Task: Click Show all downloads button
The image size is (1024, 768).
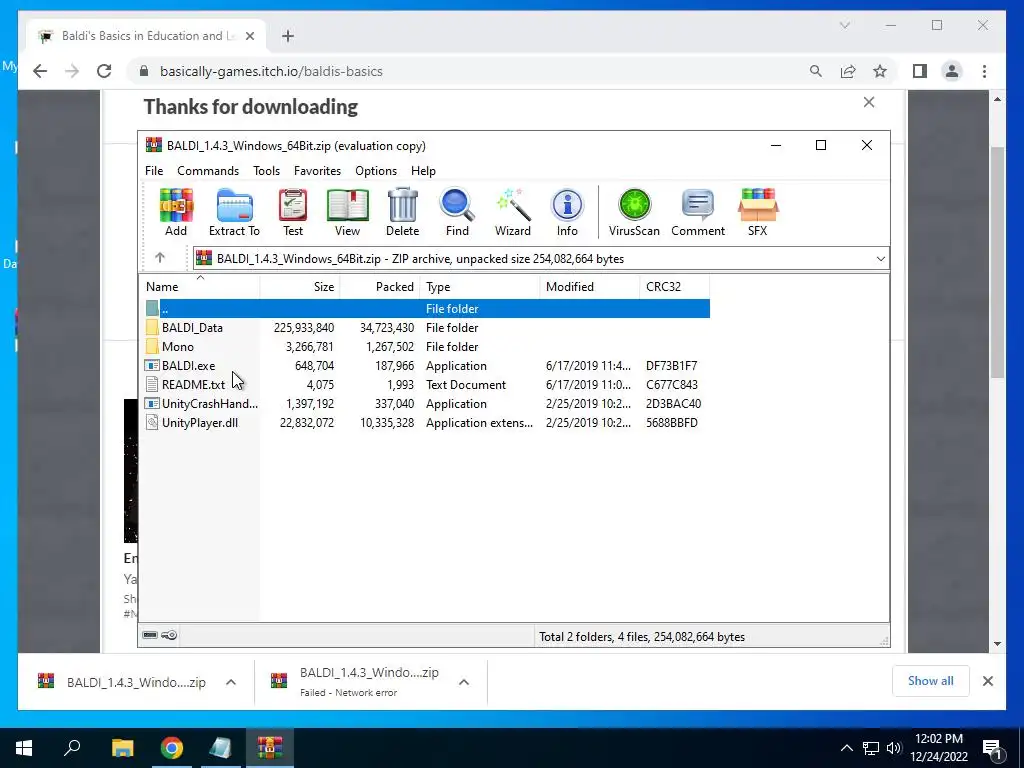Action: point(931,680)
